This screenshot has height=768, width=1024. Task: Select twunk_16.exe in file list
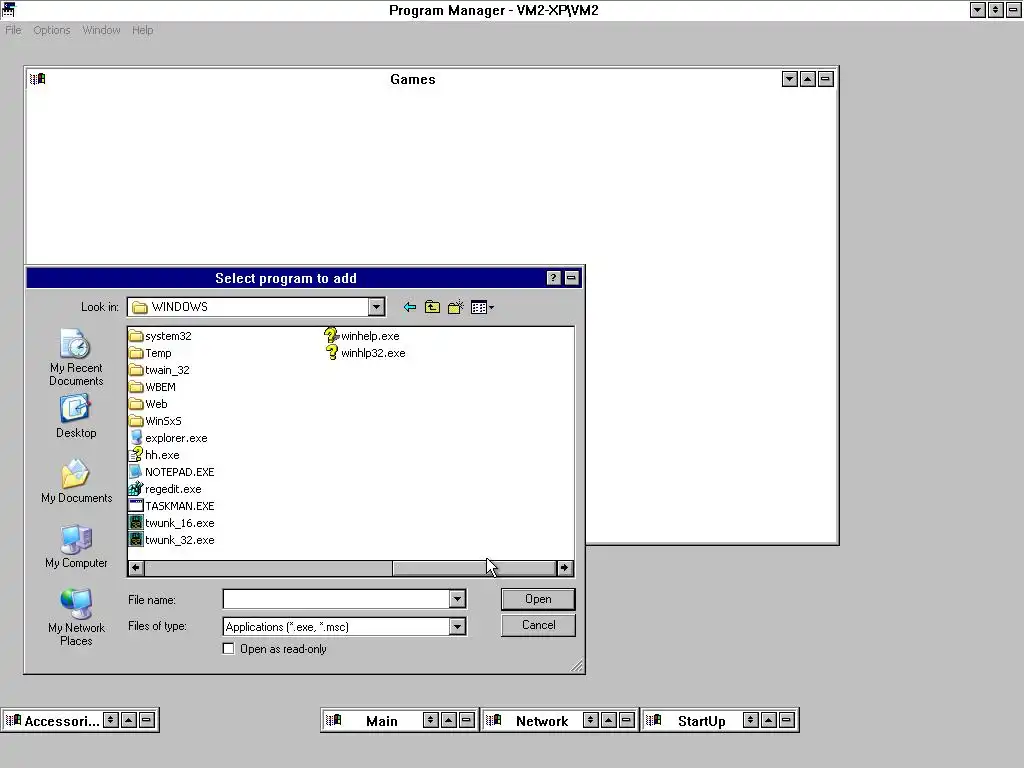click(x=172, y=522)
